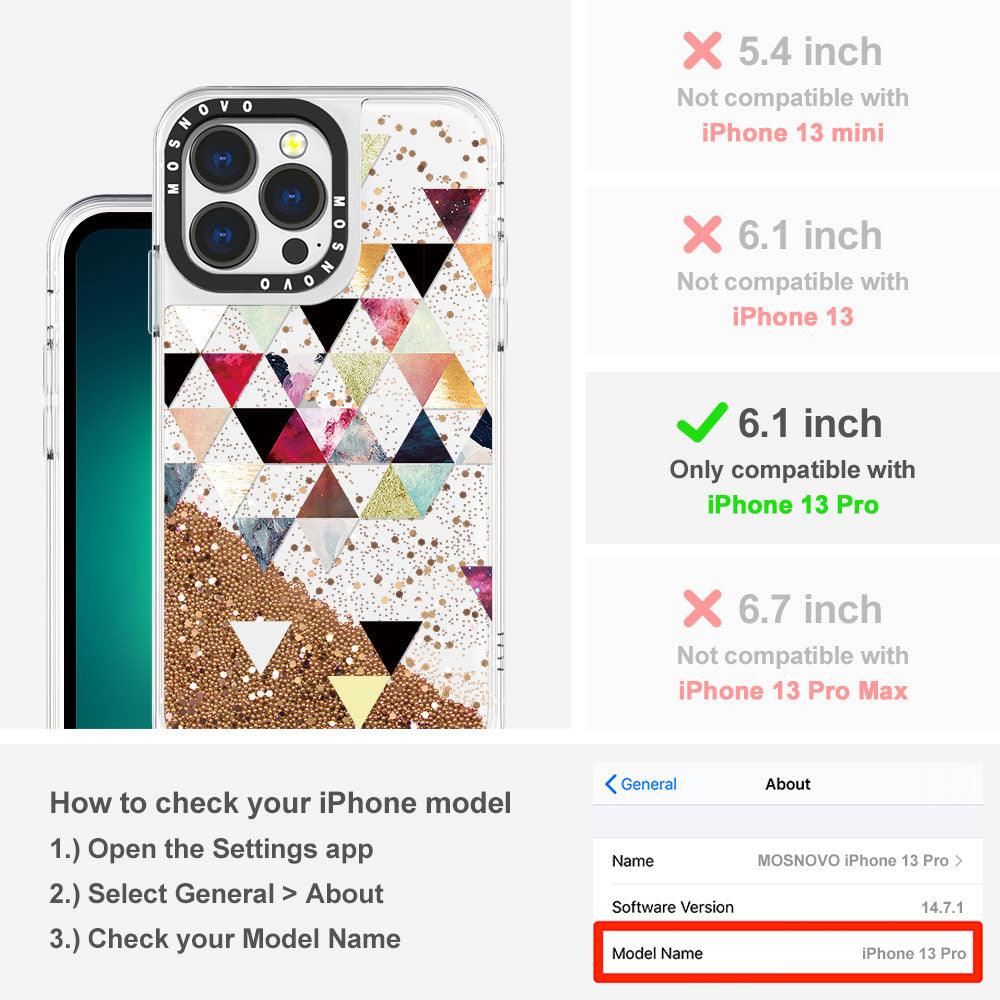Click the top-left camera lens
Screen dimensions: 1000x1000
tap(222, 158)
